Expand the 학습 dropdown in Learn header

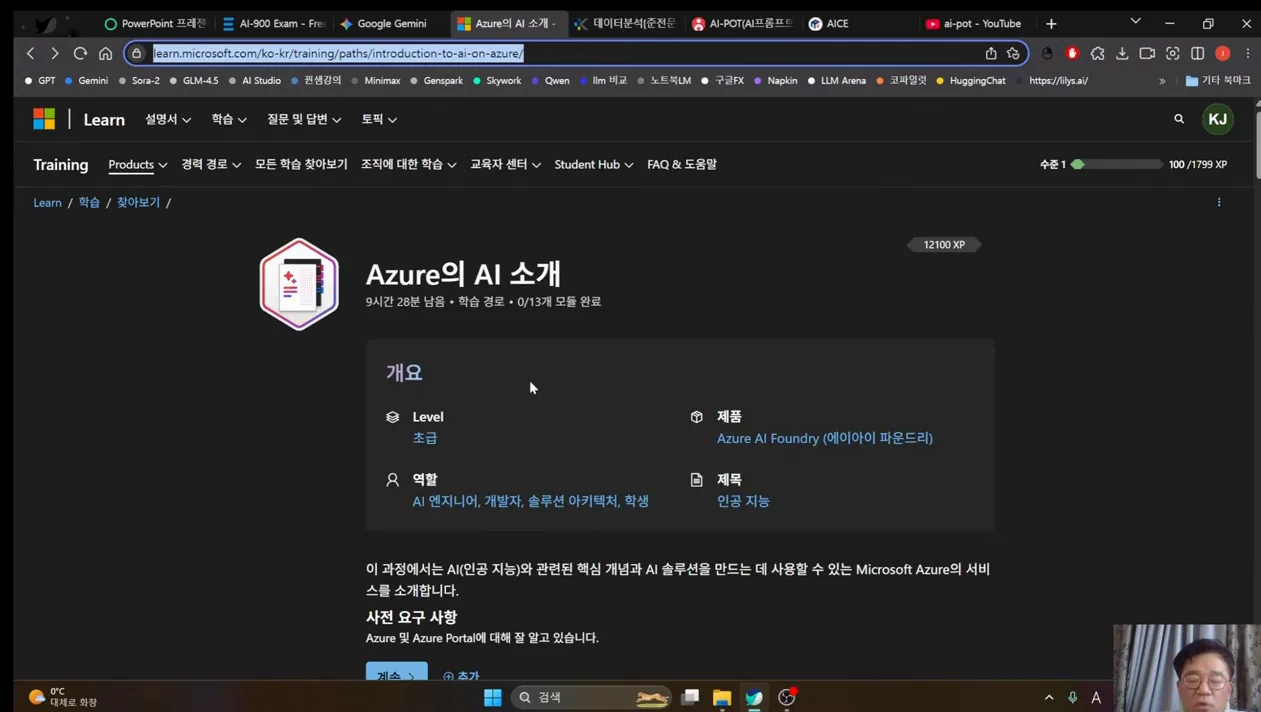pyautogui.click(x=229, y=119)
